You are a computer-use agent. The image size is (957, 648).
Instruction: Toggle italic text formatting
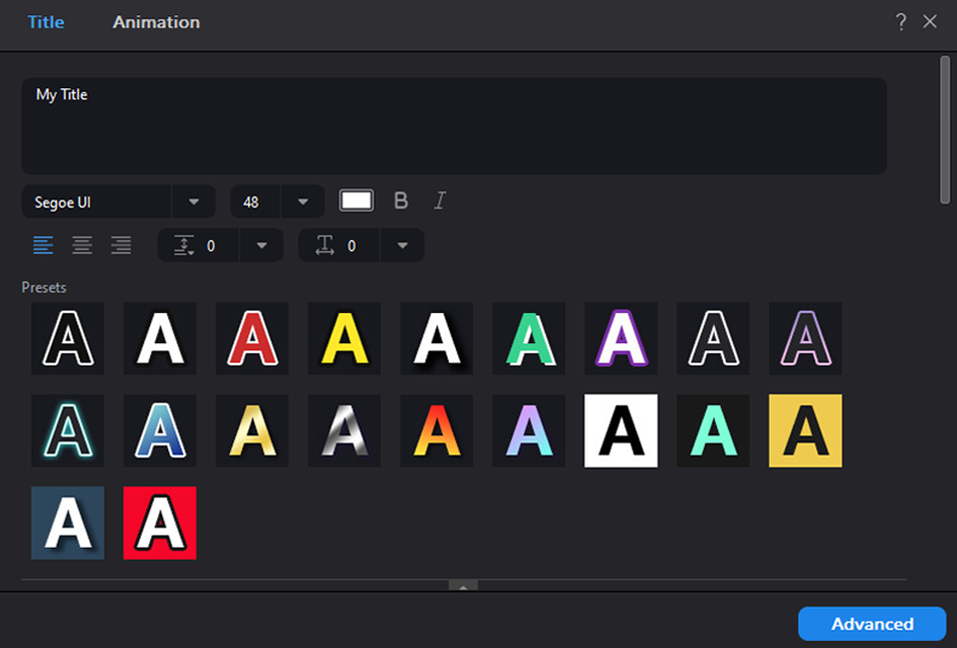(439, 201)
